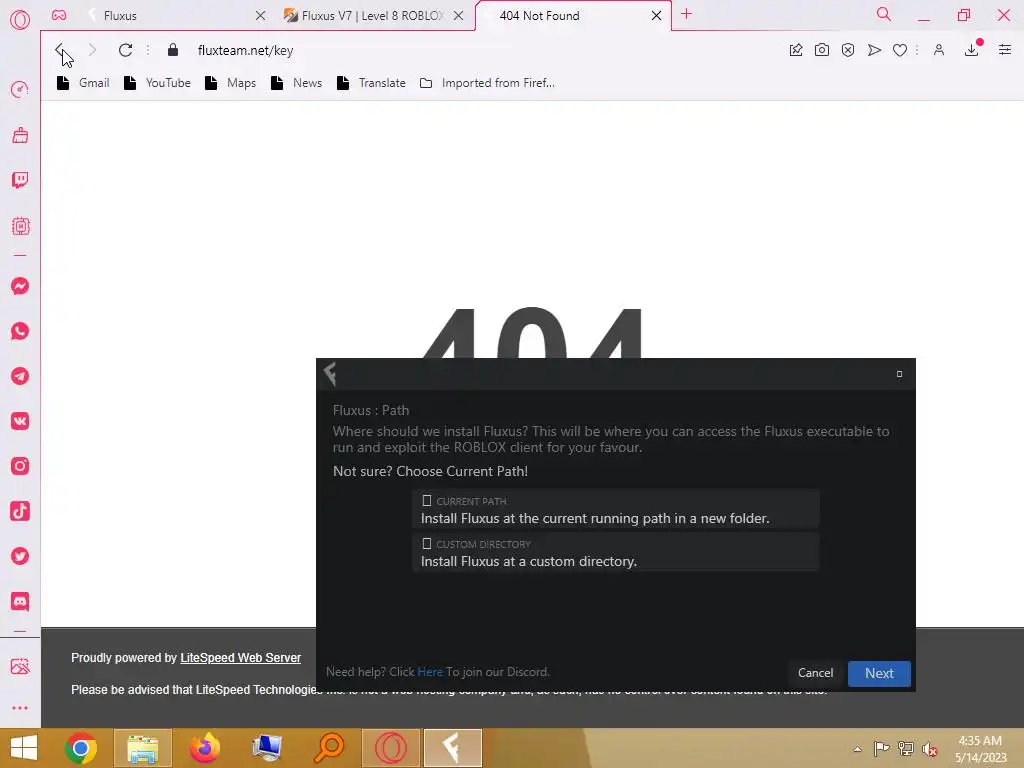Open LiteSpeed Web Server link
The width and height of the screenshot is (1024, 768).
240,658
